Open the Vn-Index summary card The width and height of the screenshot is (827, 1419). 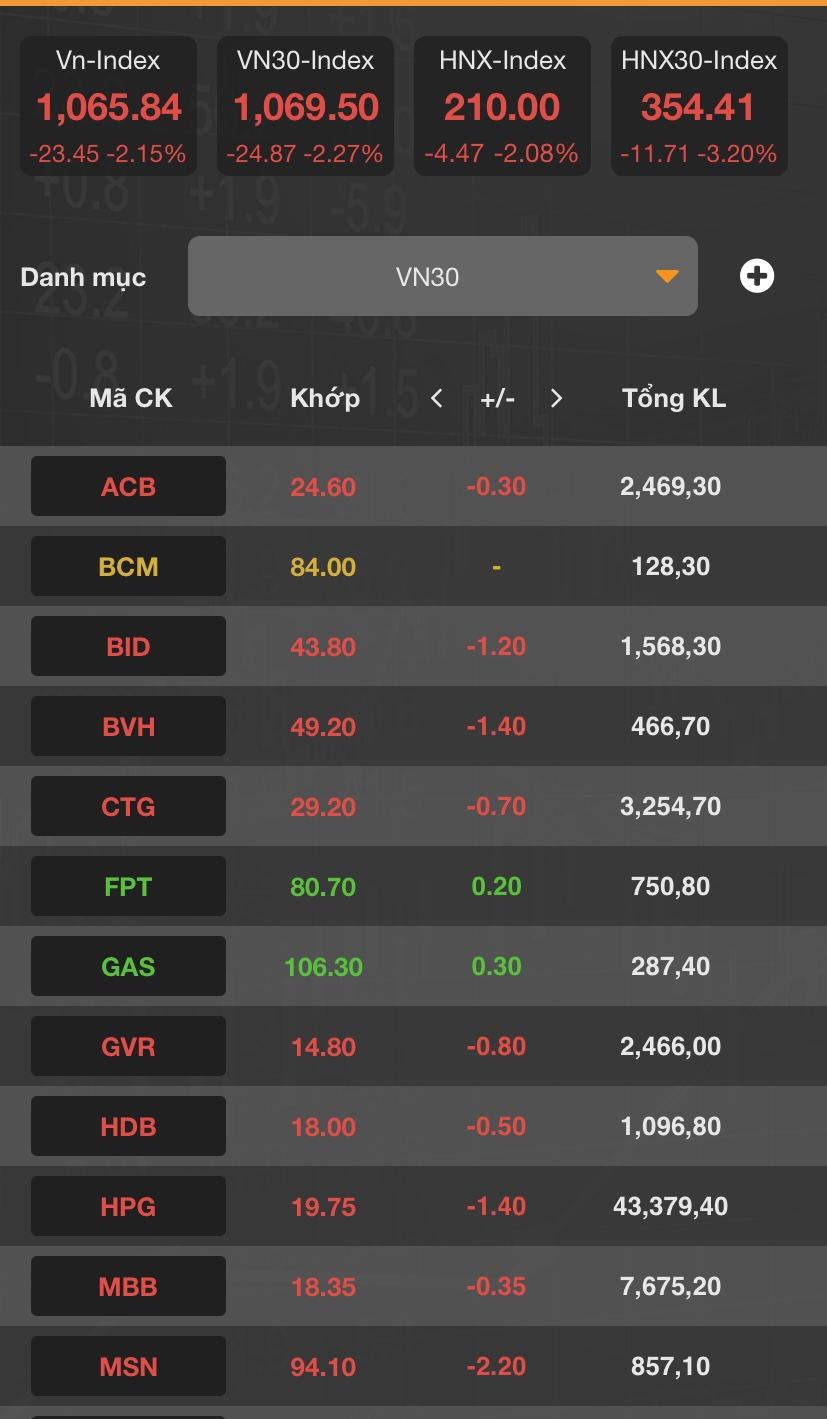[108, 106]
